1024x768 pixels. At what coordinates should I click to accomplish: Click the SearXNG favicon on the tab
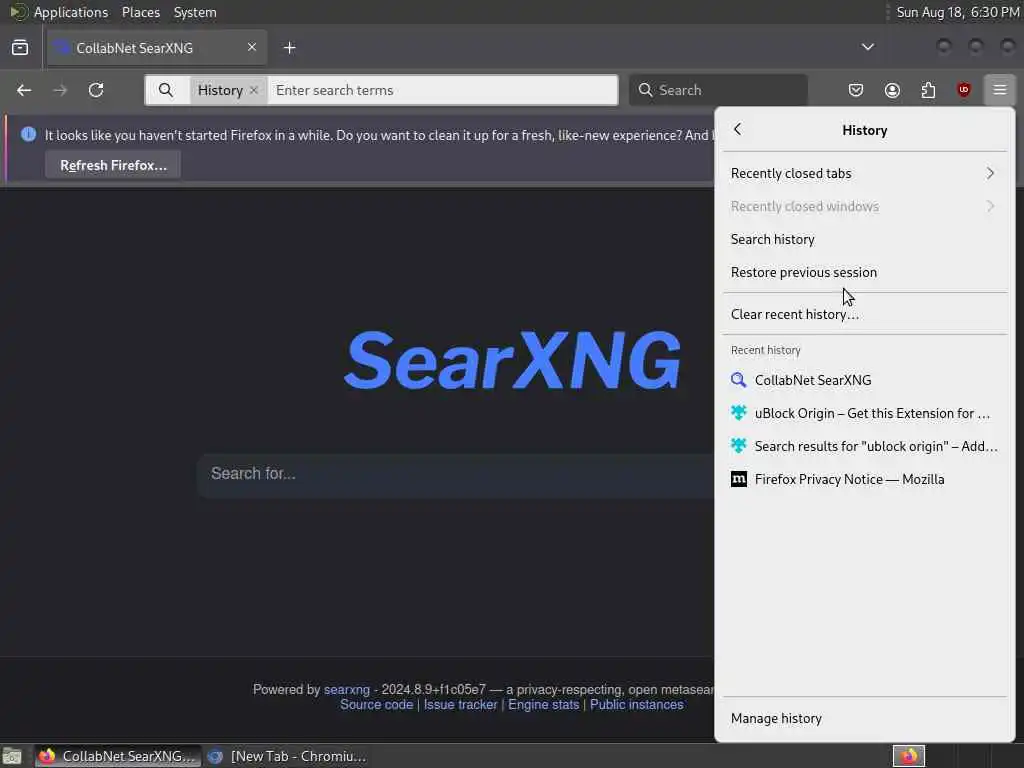(x=62, y=48)
